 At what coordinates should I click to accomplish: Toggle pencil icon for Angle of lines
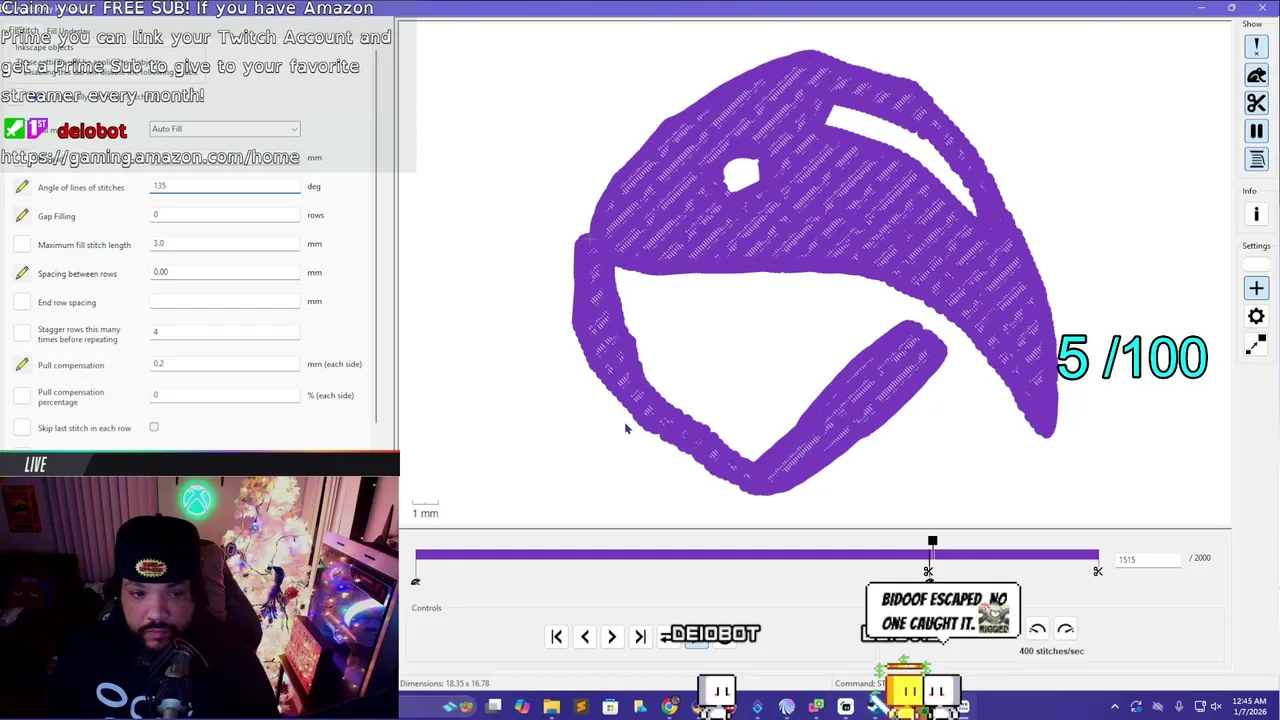(x=22, y=187)
